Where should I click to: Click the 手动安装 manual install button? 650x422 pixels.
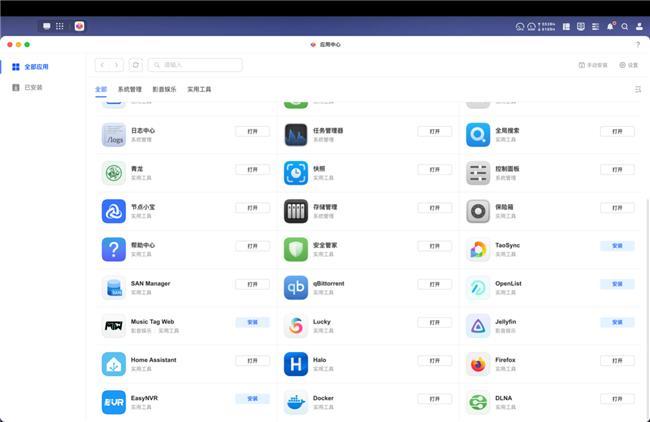pos(593,65)
